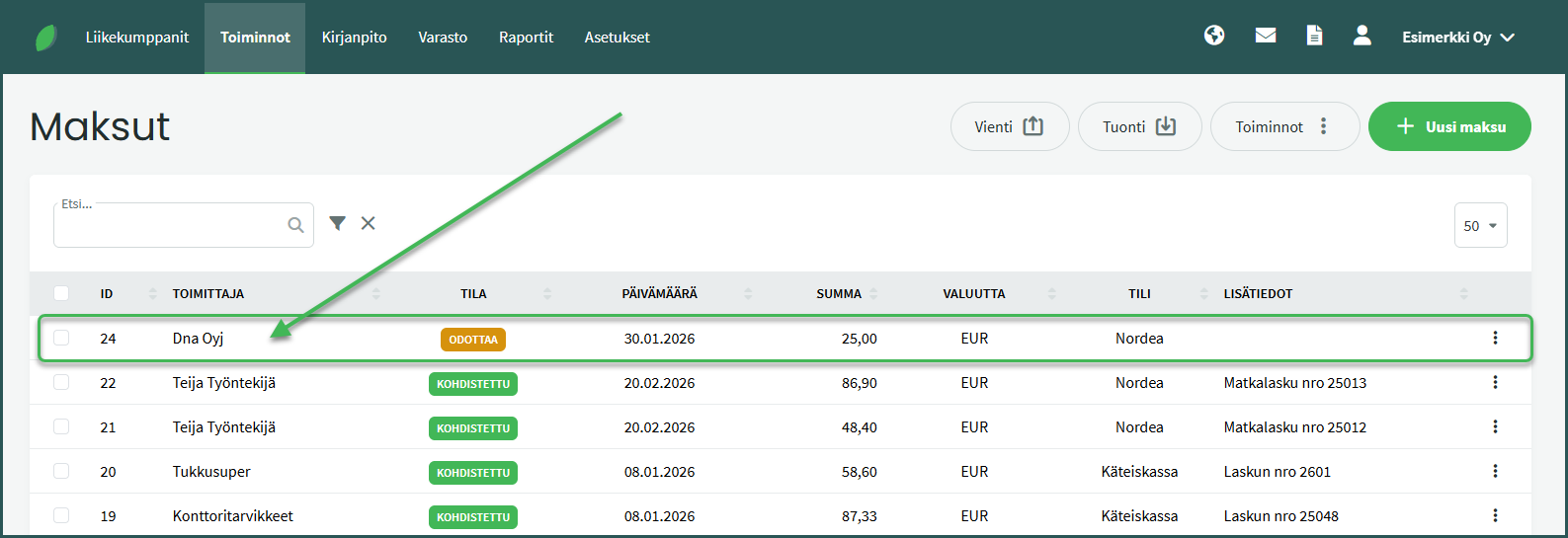Open the envelope messages icon

tap(1265, 36)
